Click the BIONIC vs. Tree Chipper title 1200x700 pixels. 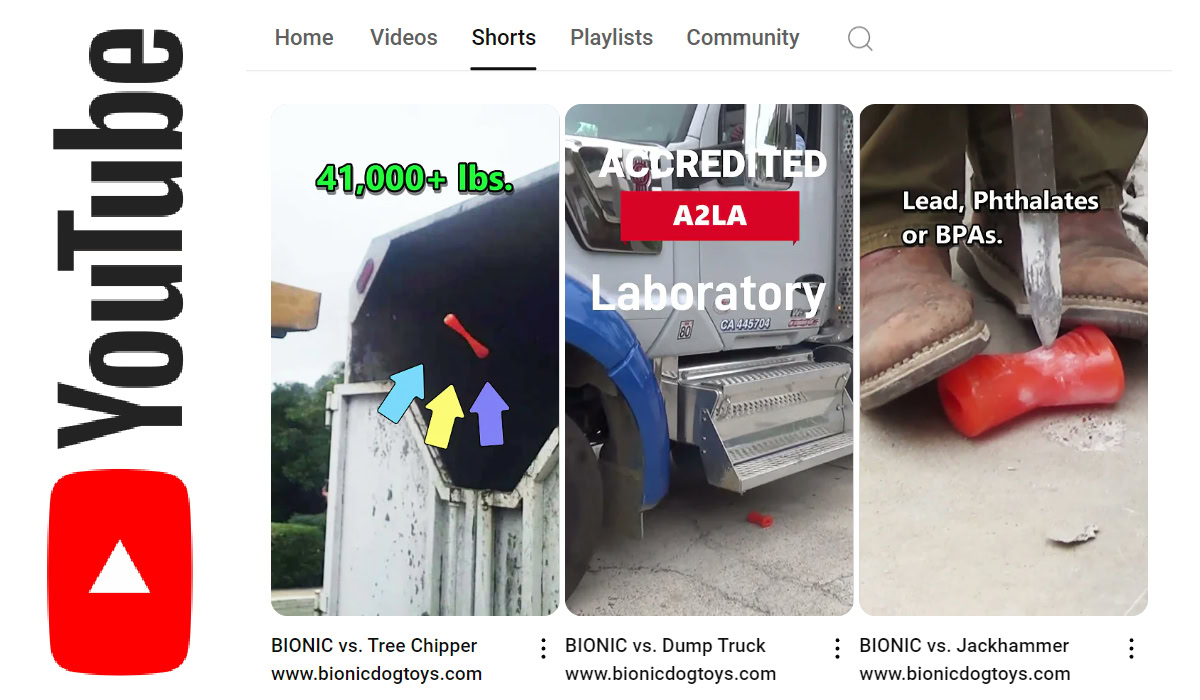374,646
